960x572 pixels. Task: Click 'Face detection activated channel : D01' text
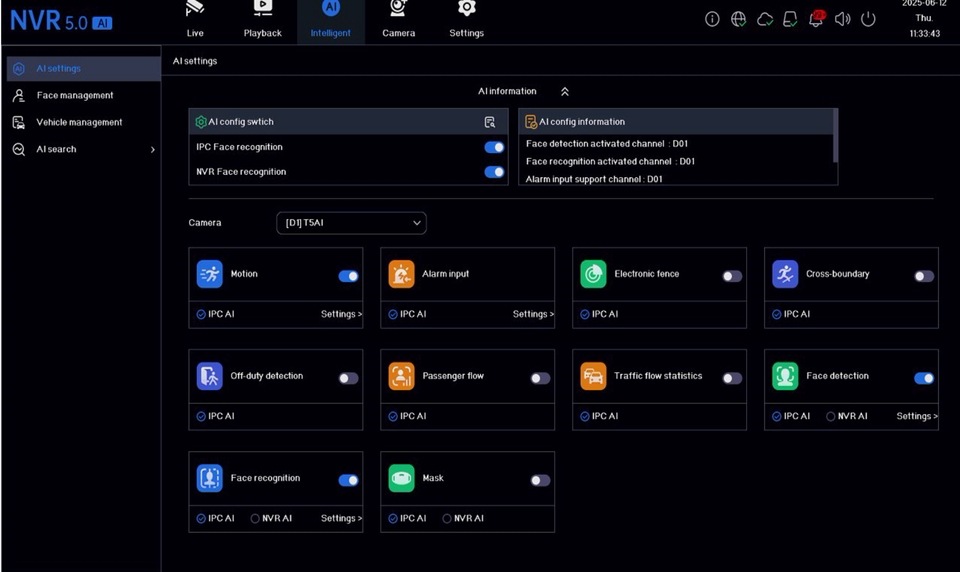click(607, 144)
